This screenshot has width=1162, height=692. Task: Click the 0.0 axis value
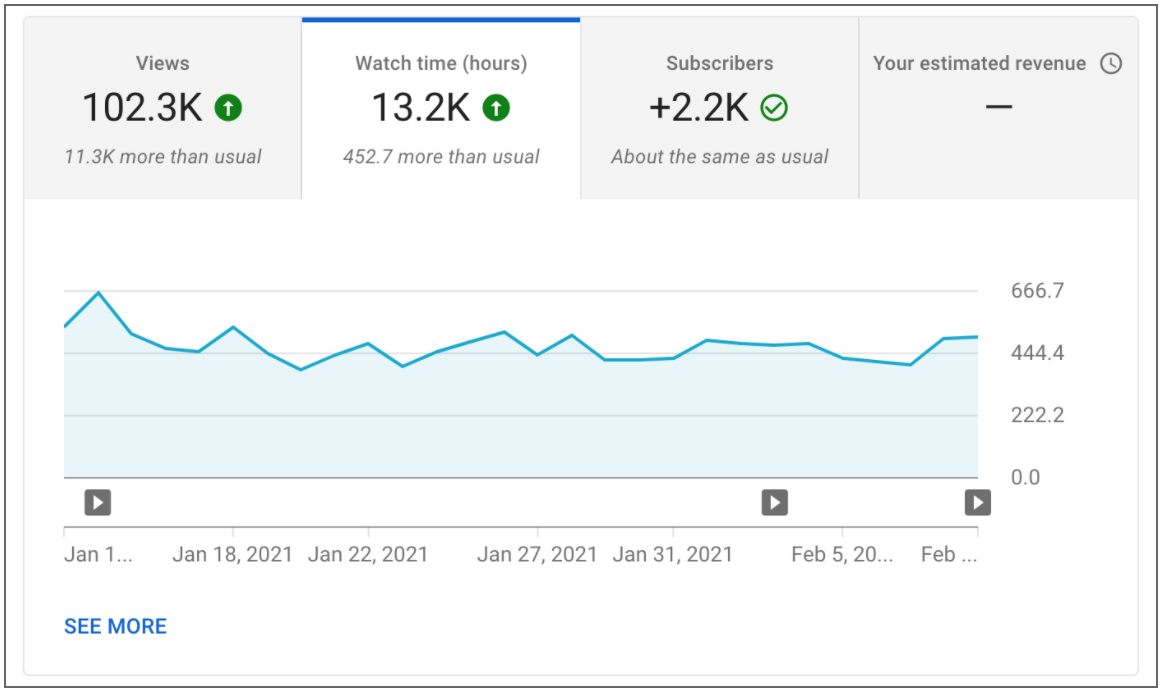(x=1025, y=477)
